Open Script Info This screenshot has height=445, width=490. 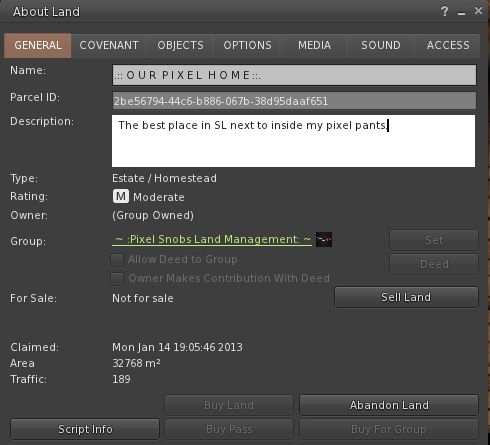85,429
